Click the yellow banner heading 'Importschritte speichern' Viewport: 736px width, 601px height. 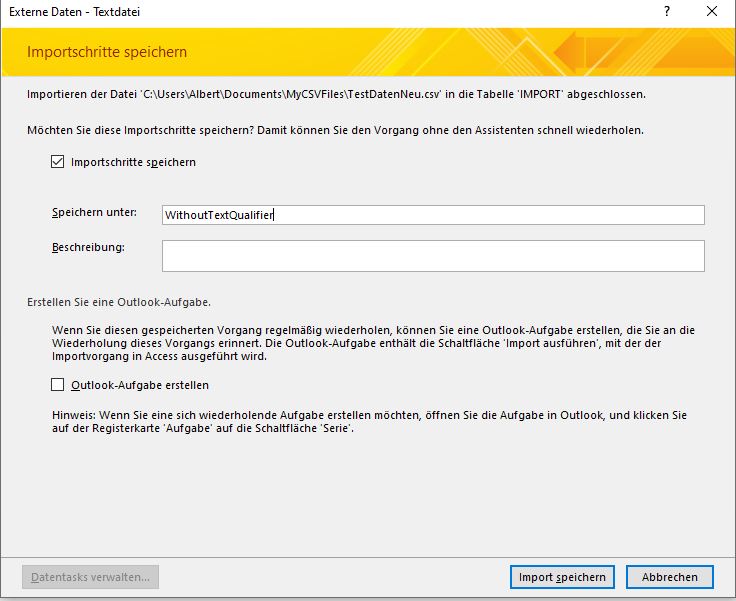pos(107,52)
